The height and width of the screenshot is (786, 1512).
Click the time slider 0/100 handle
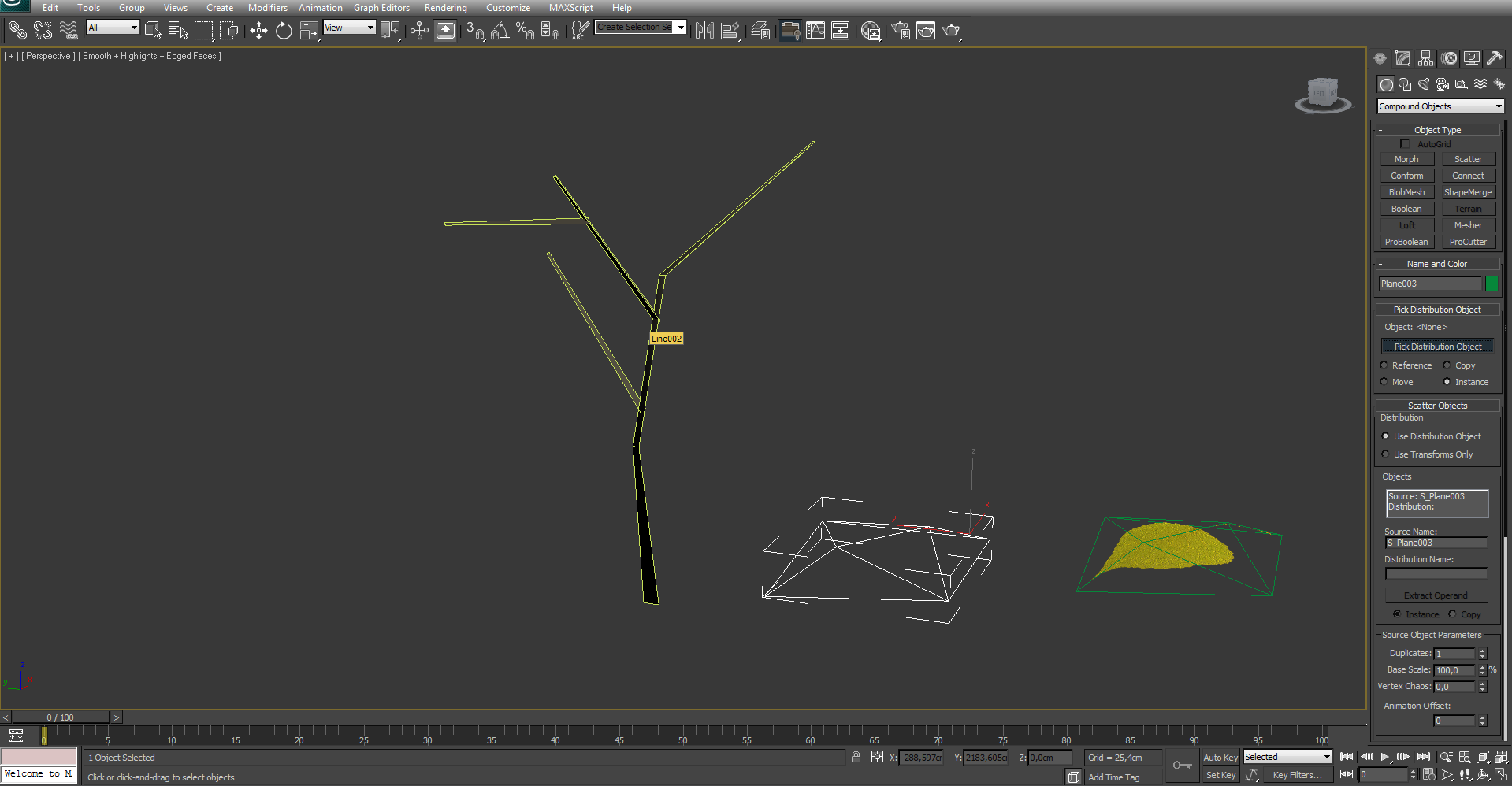click(x=60, y=717)
